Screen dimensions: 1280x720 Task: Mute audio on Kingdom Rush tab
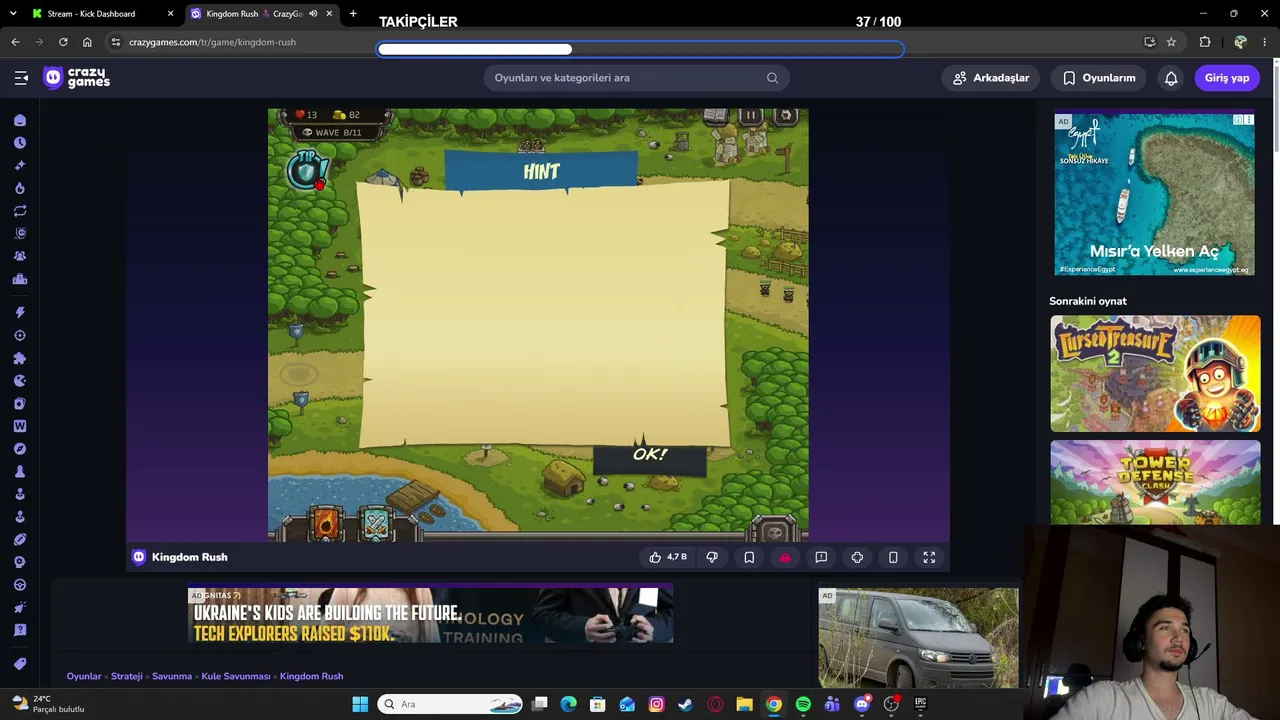314,14
